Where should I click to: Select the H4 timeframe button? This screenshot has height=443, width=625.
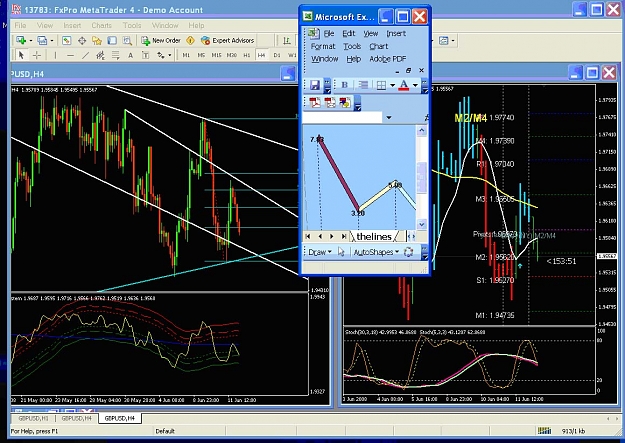[x=261, y=55]
